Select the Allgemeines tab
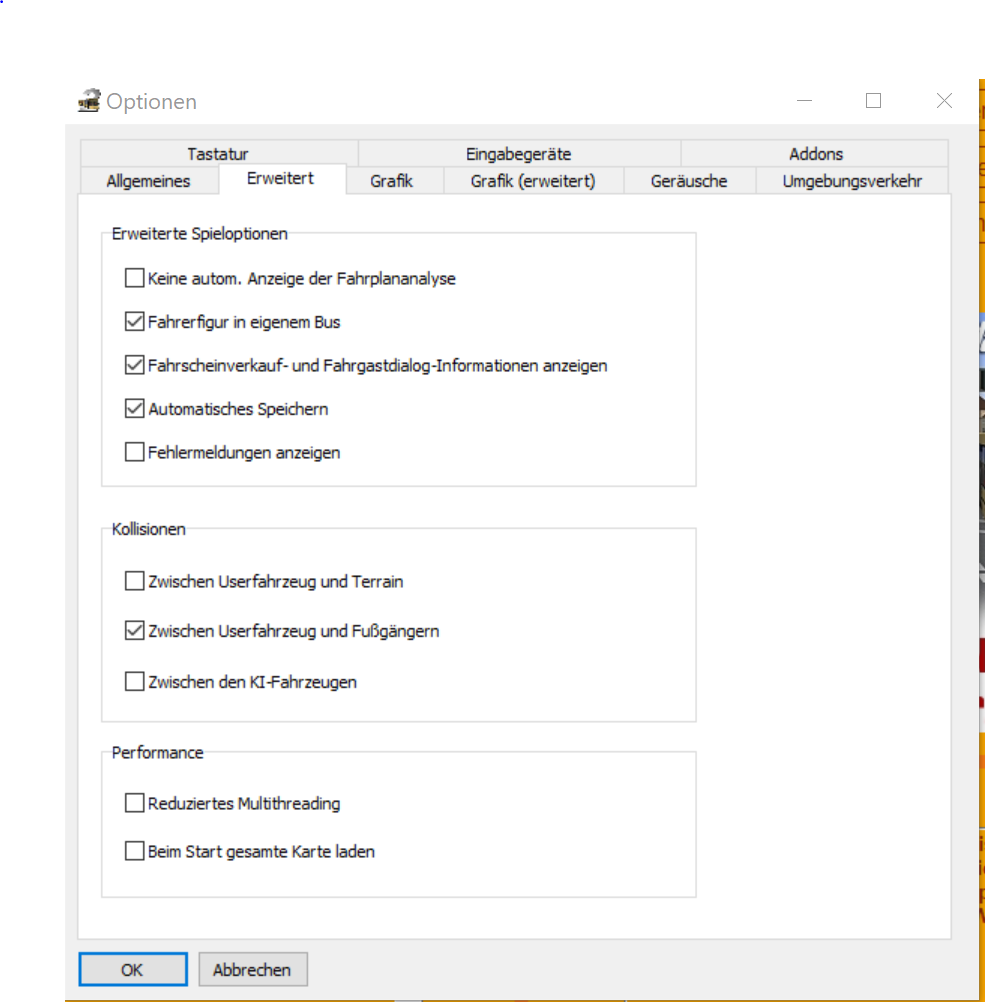Viewport: 985px width, 1002px height. [148, 181]
